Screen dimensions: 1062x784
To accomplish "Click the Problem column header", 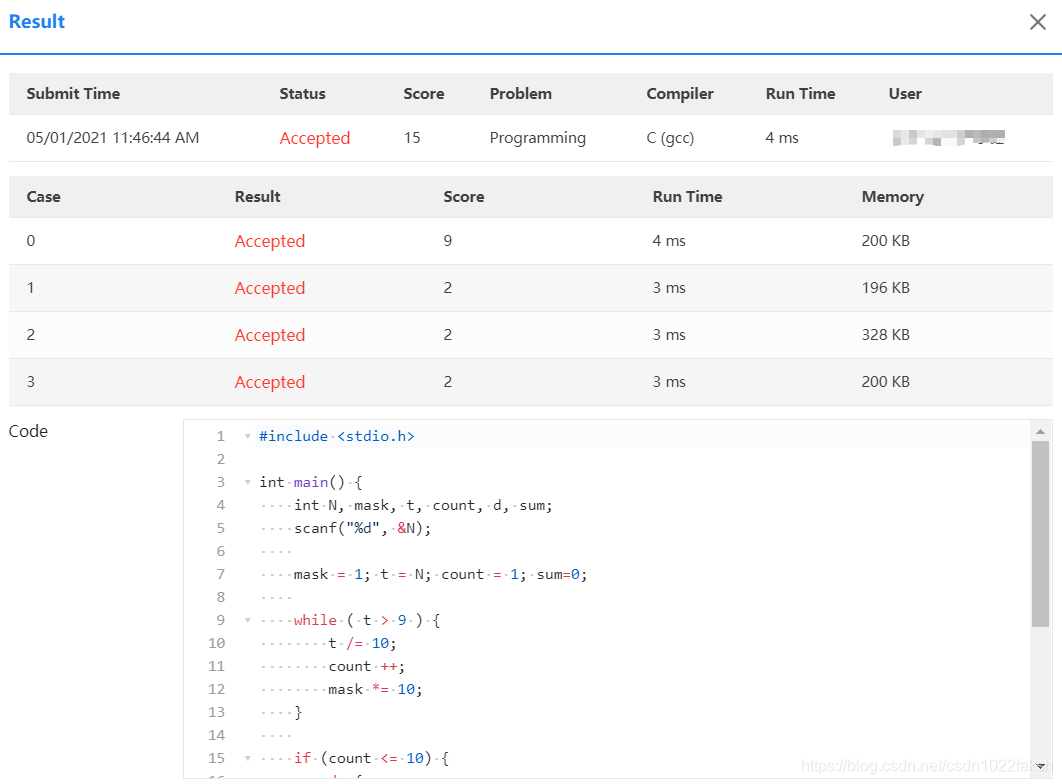I will [520, 93].
